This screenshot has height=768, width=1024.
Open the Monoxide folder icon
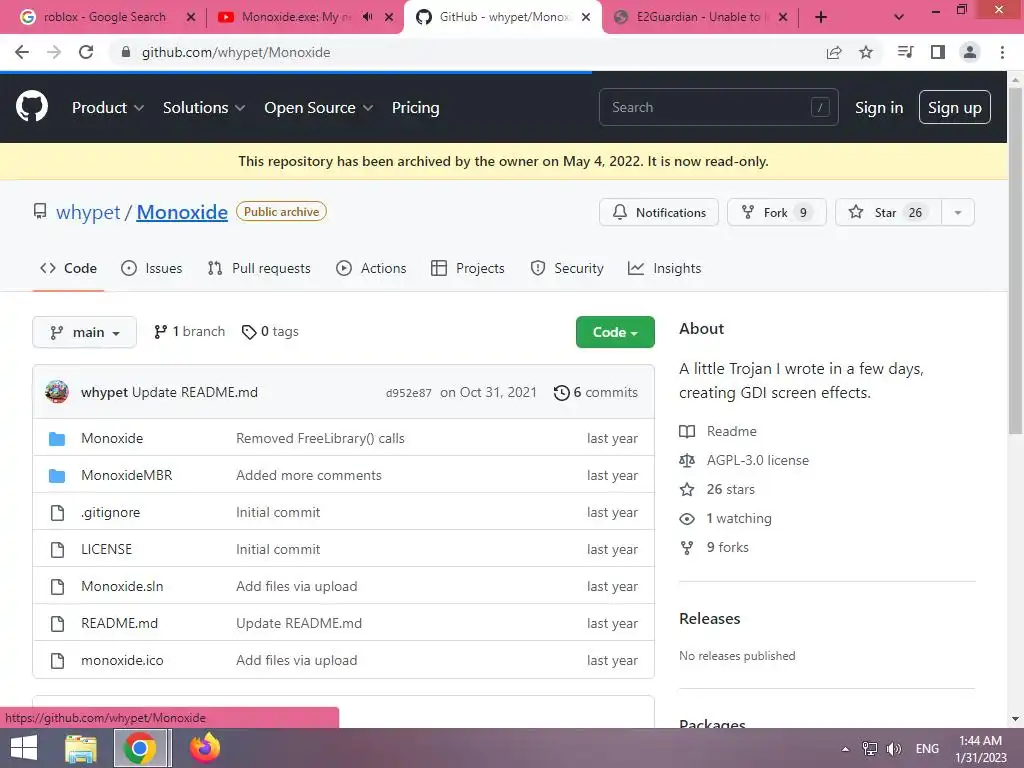tap(57, 439)
